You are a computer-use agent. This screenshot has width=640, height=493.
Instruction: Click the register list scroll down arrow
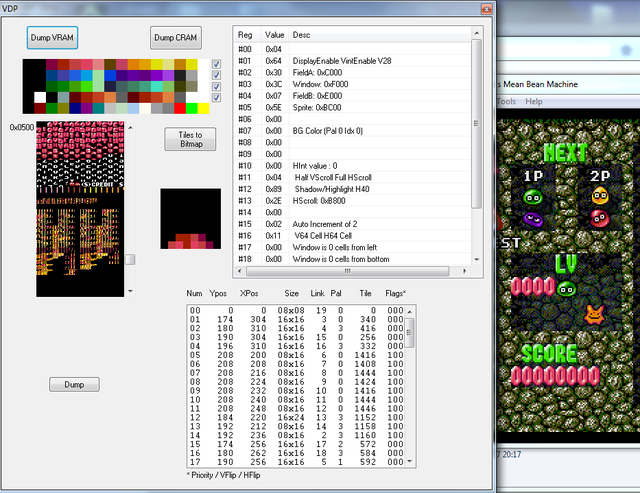[x=476, y=259]
